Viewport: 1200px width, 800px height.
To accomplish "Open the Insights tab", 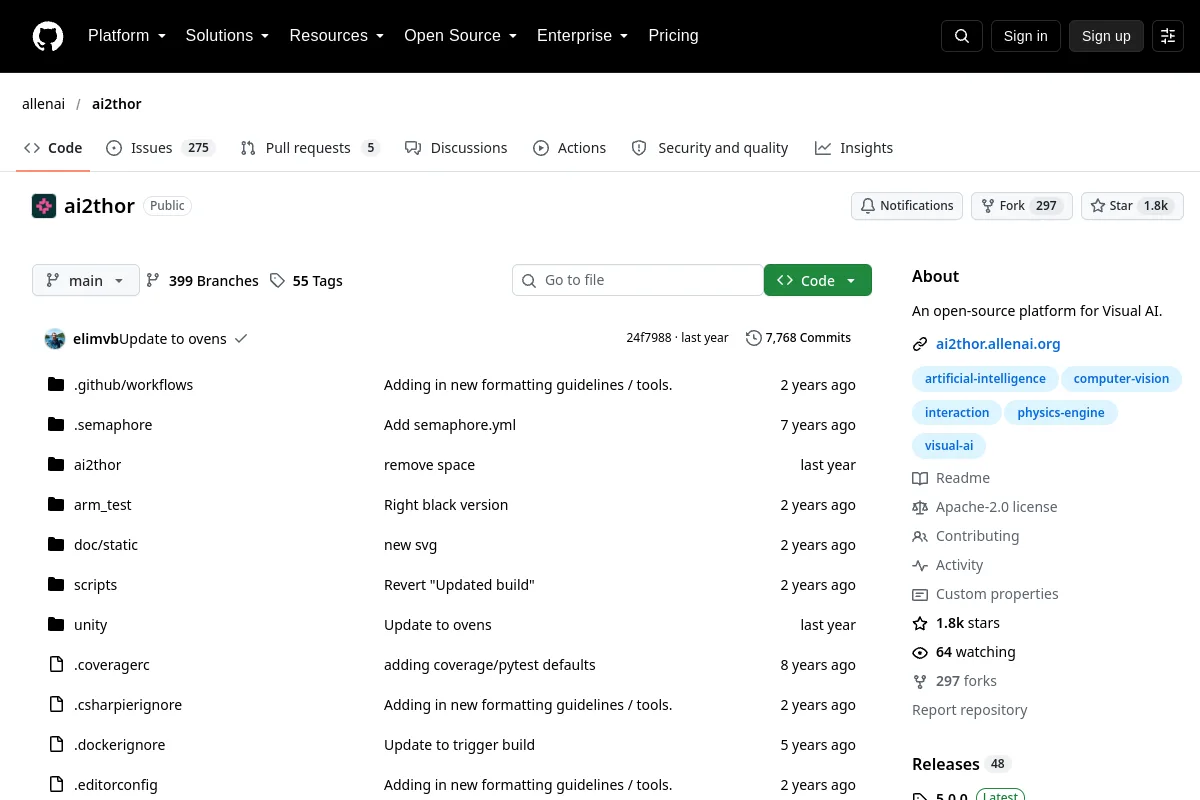I will (854, 148).
